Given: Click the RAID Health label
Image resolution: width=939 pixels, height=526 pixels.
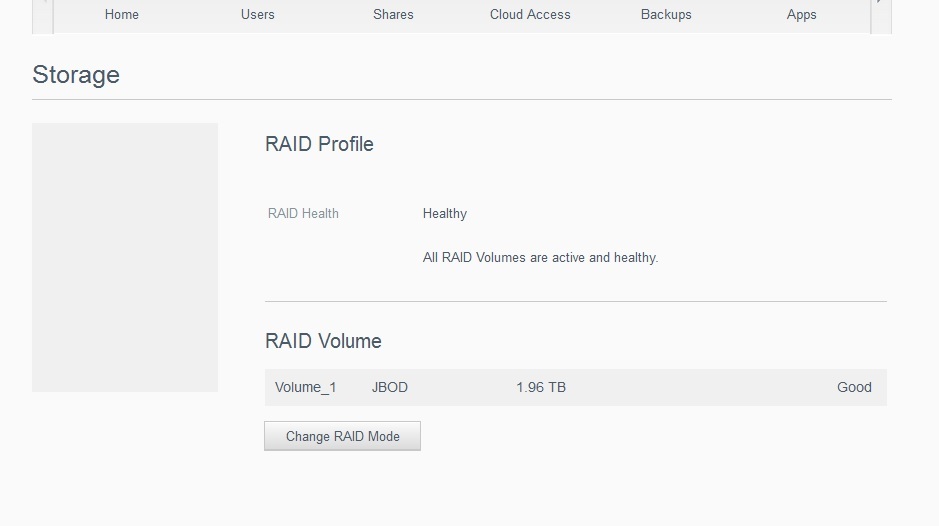Looking at the screenshot, I should (303, 213).
